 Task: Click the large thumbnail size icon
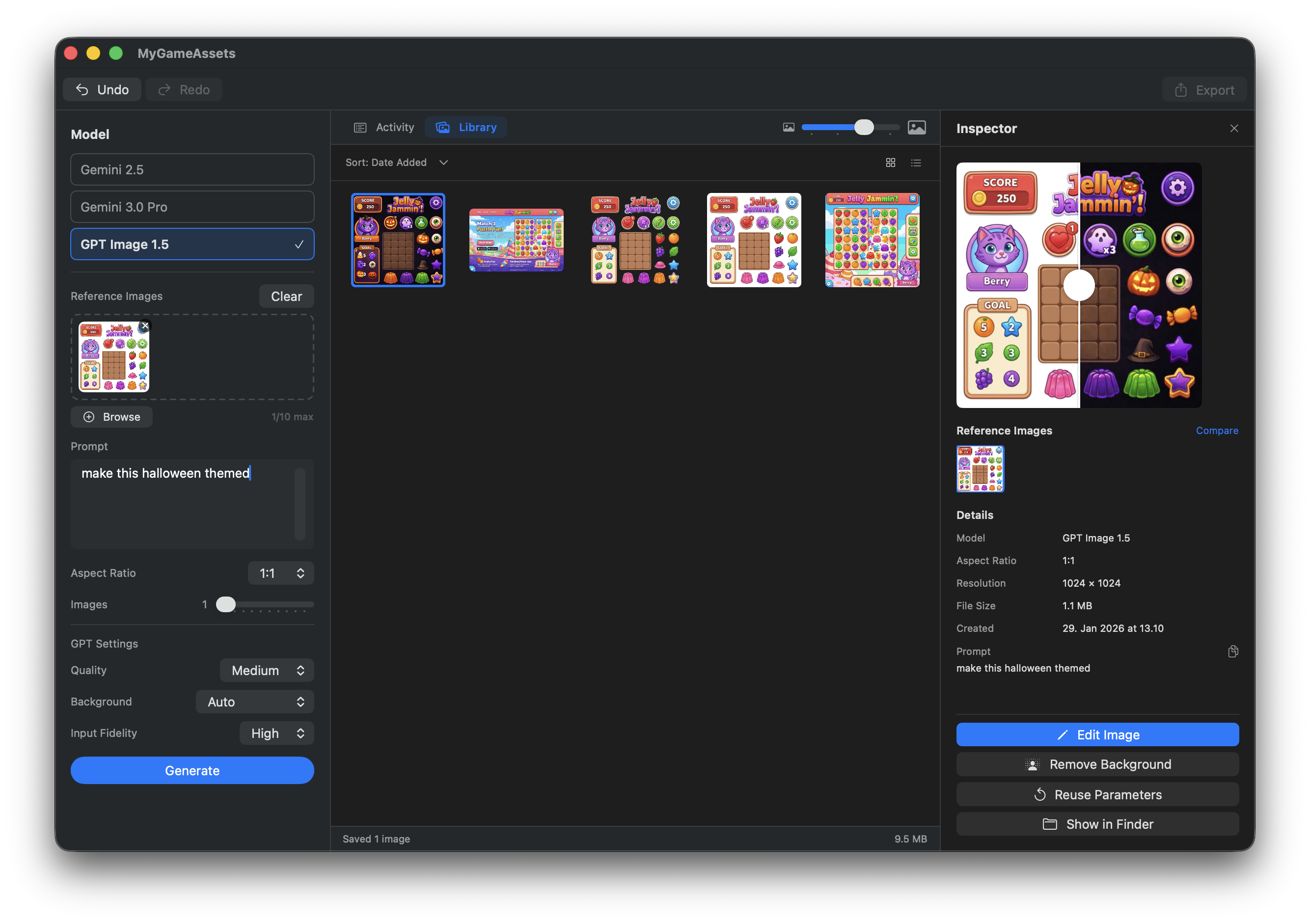(x=916, y=127)
